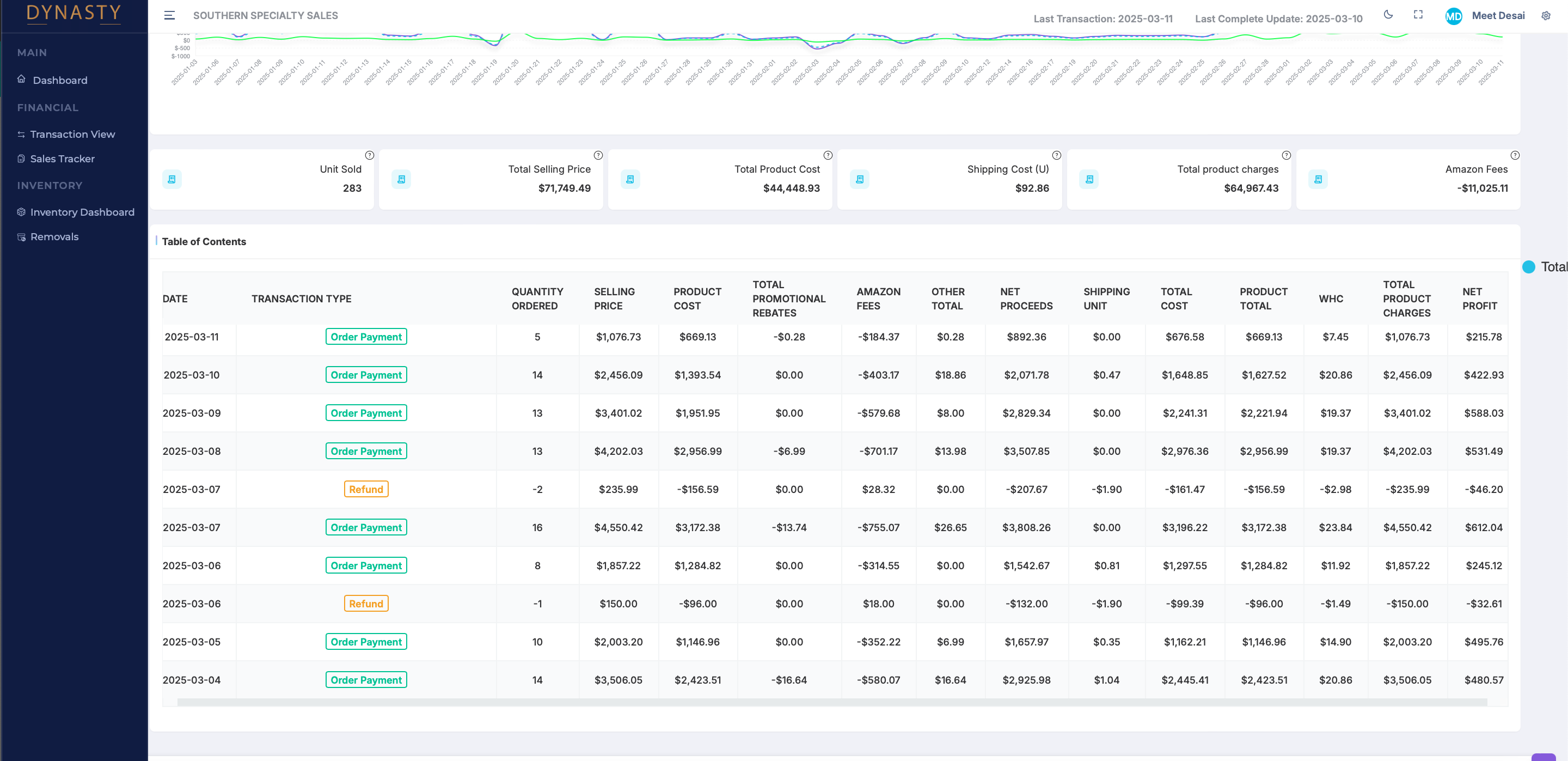1568x761 pixels.
Task: Click the table horizontal scrollbar
Action: click(831, 703)
